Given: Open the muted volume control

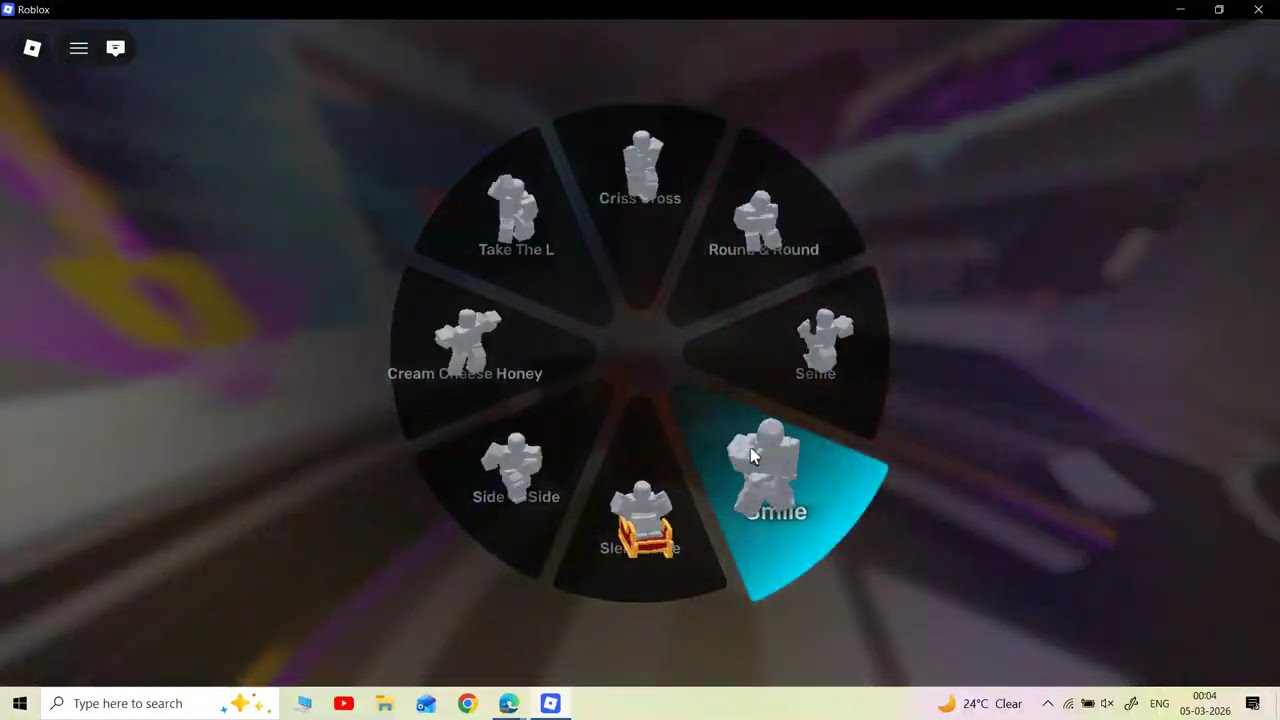Looking at the screenshot, I should (x=1107, y=703).
